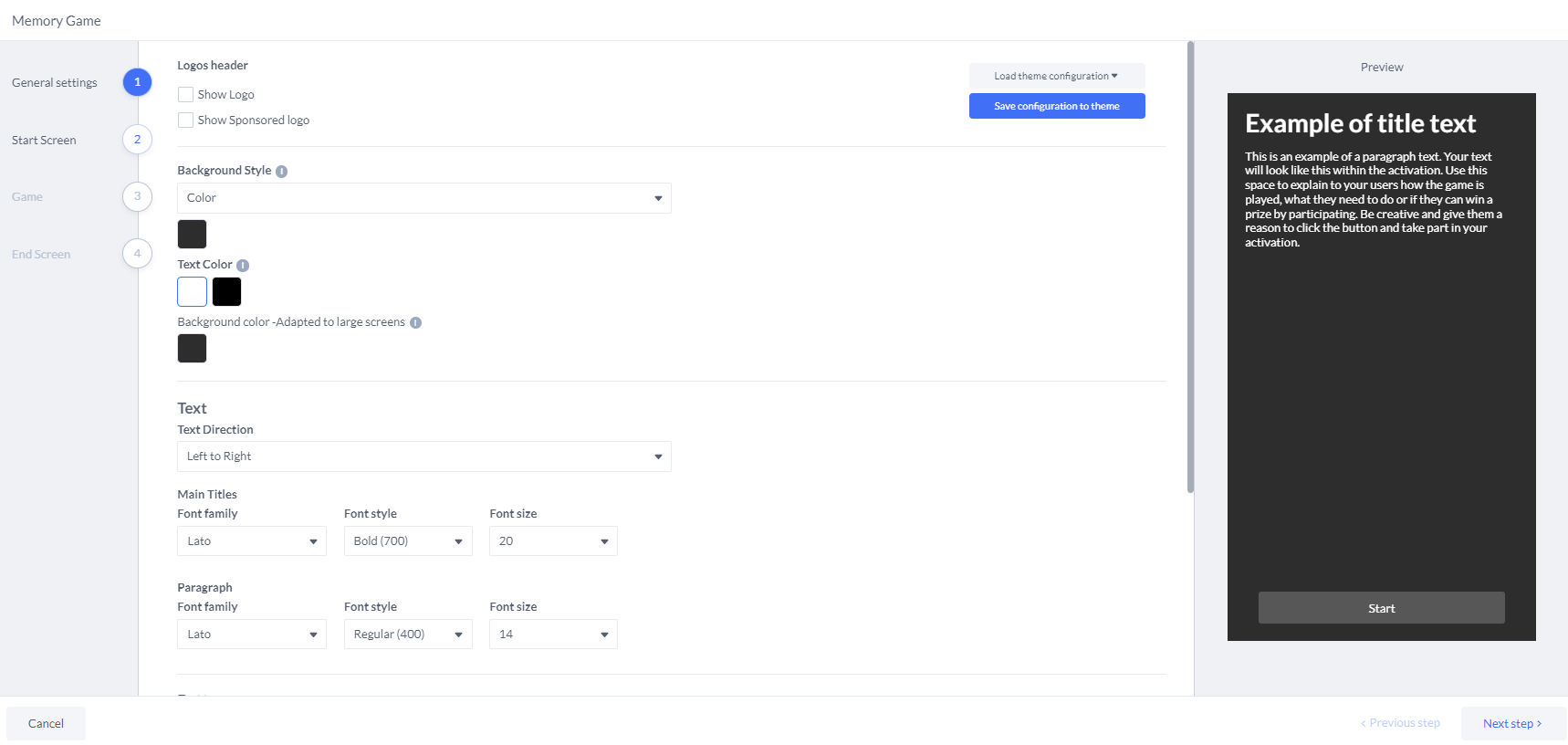The image size is (1568, 745).
Task: Select the General settings step
Action: (x=55, y=83)
